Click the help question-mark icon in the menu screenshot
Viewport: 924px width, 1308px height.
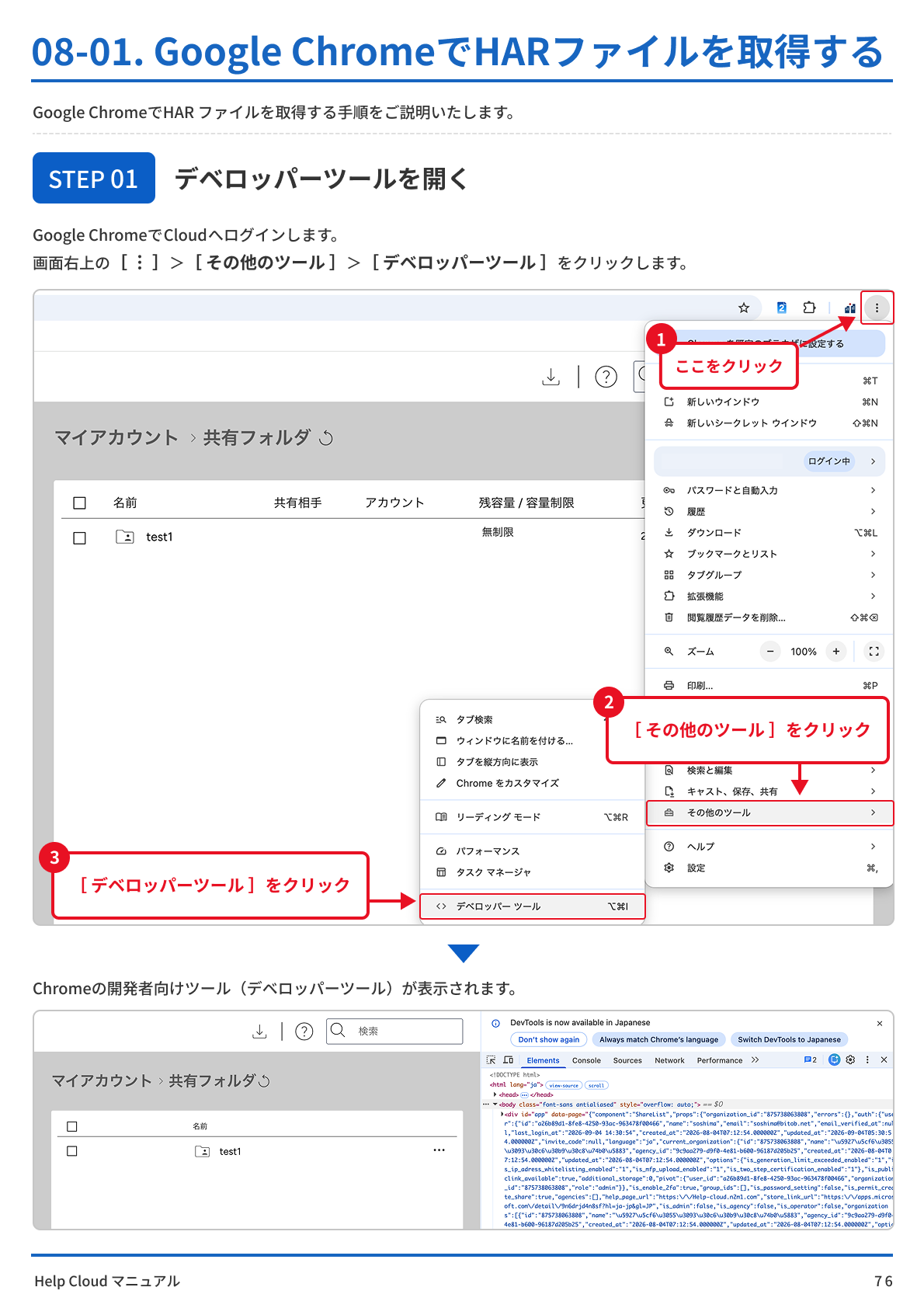606,377
